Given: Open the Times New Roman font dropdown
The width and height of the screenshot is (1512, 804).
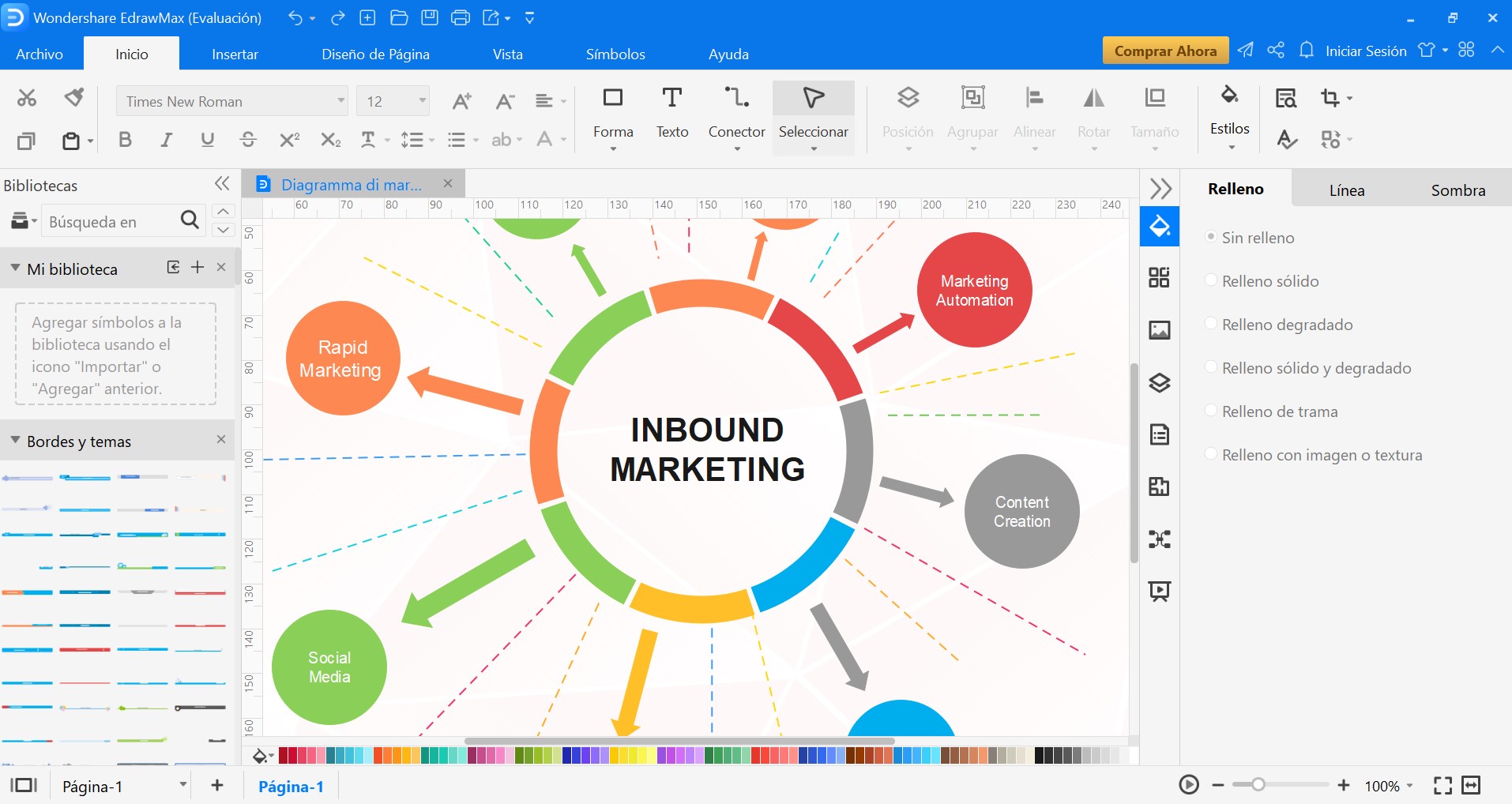Looking at the screenshot, I should pos(341,101).
